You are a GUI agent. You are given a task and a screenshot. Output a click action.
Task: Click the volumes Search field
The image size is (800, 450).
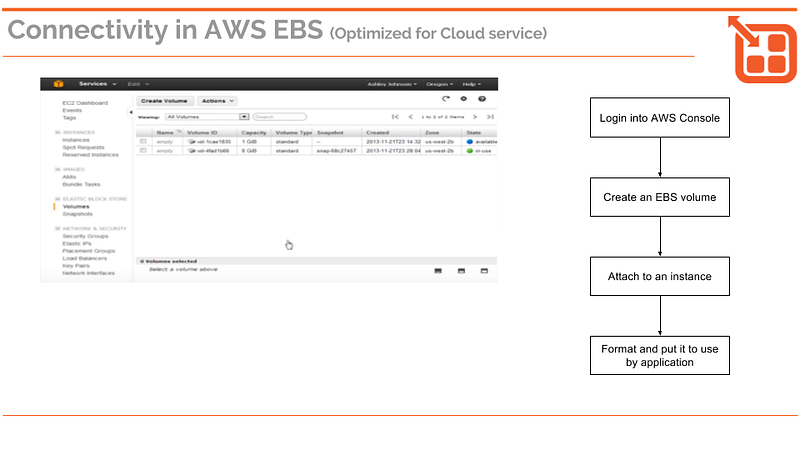click(x=280, y=117)
